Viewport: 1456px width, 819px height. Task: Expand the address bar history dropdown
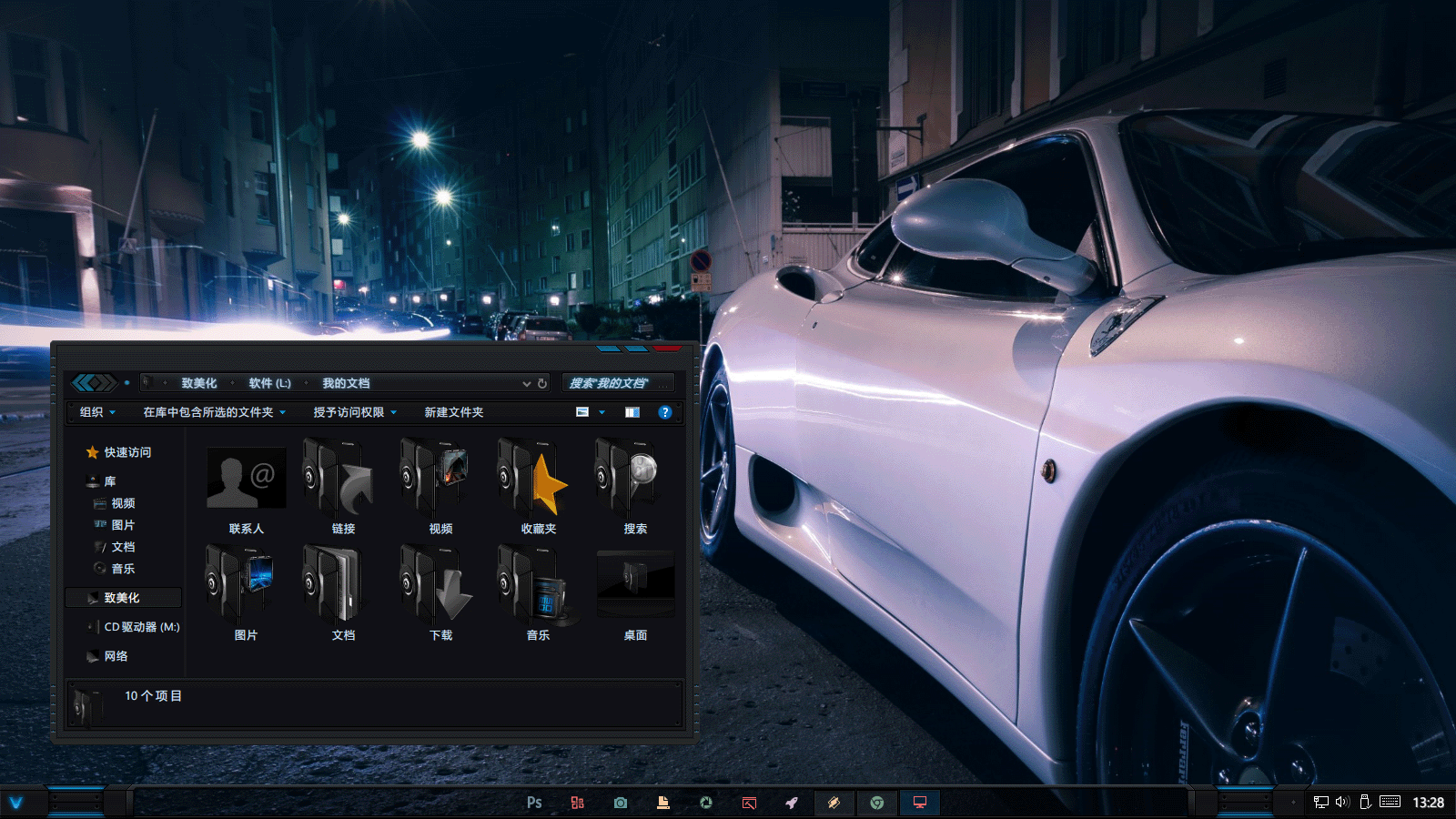pos(526,383)
